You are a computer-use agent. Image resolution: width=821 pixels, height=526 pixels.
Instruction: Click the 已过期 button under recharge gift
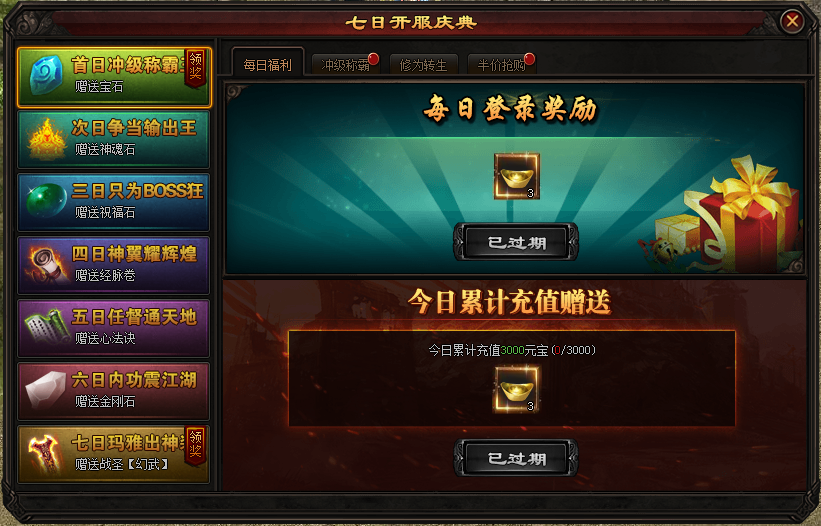(x=516, y=458)
